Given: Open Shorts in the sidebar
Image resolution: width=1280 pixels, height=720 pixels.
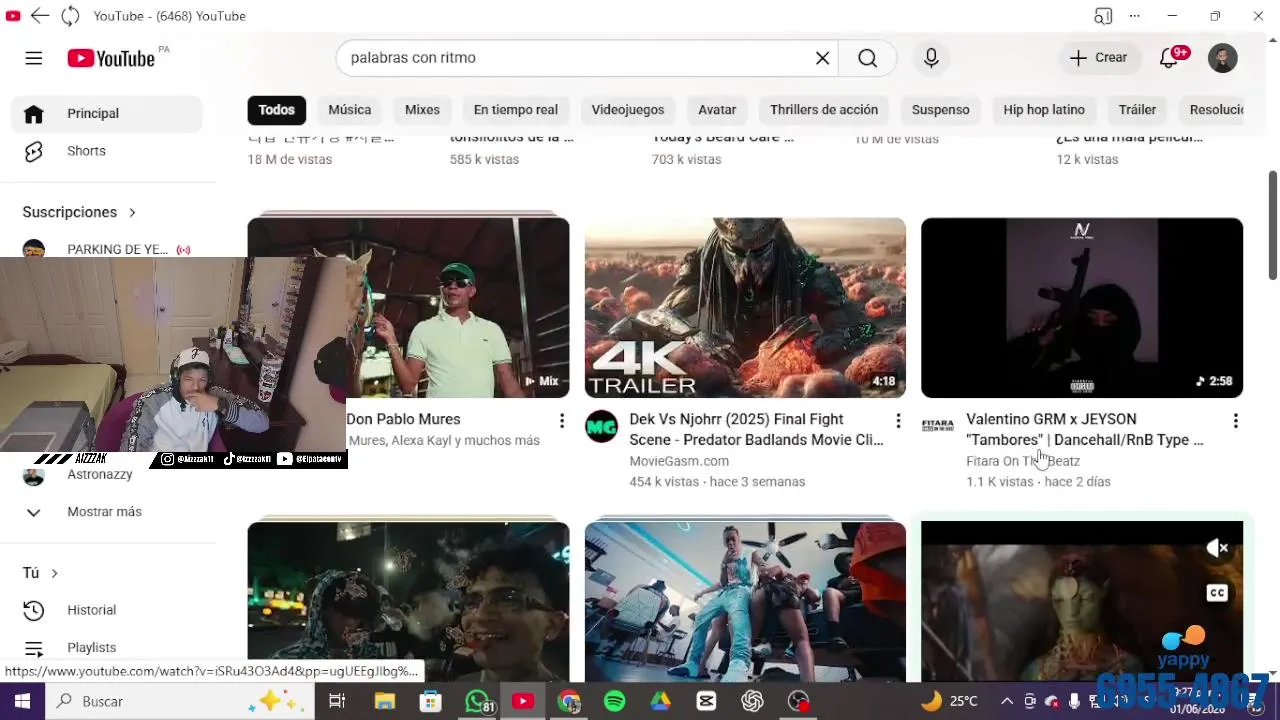Looking at the screenshot, I should [x=107, y=151].
